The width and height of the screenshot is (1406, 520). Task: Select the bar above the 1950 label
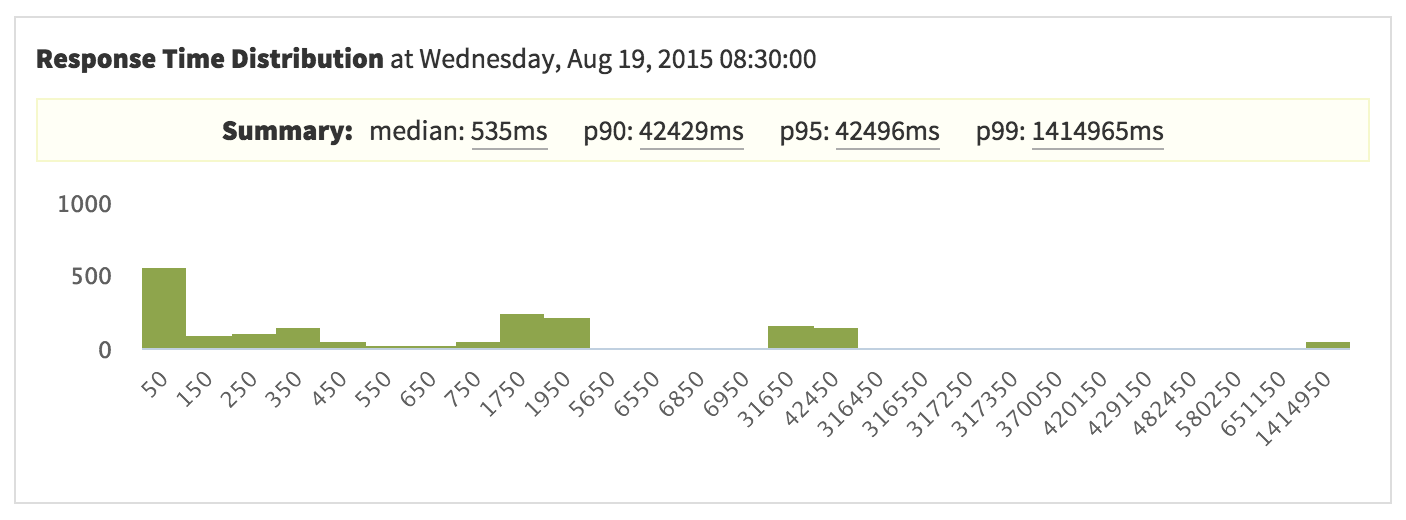tap(567, 333)
